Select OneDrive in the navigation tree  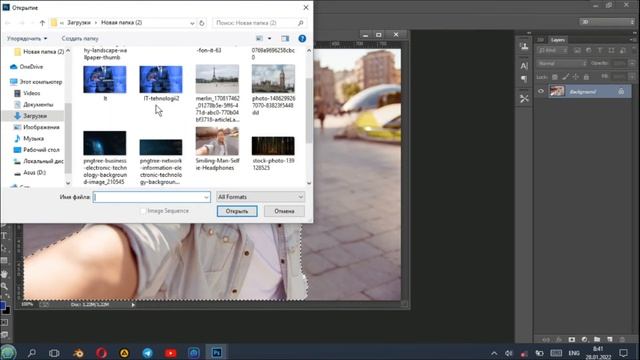click(31, 67)
